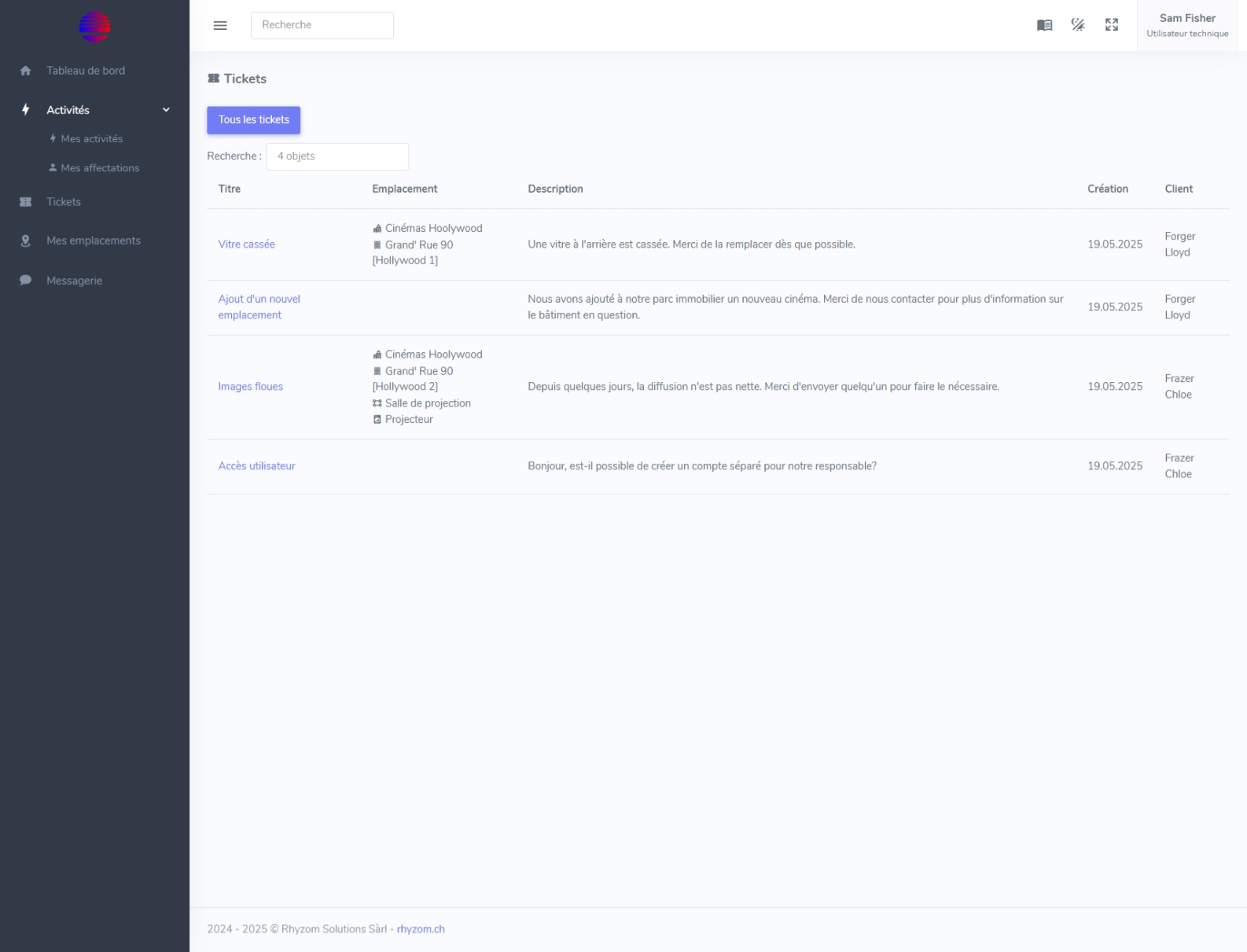Click the location pin icon for Mes emplacements
Viewport: 1247px width, 952px height.
click(25, 241)
